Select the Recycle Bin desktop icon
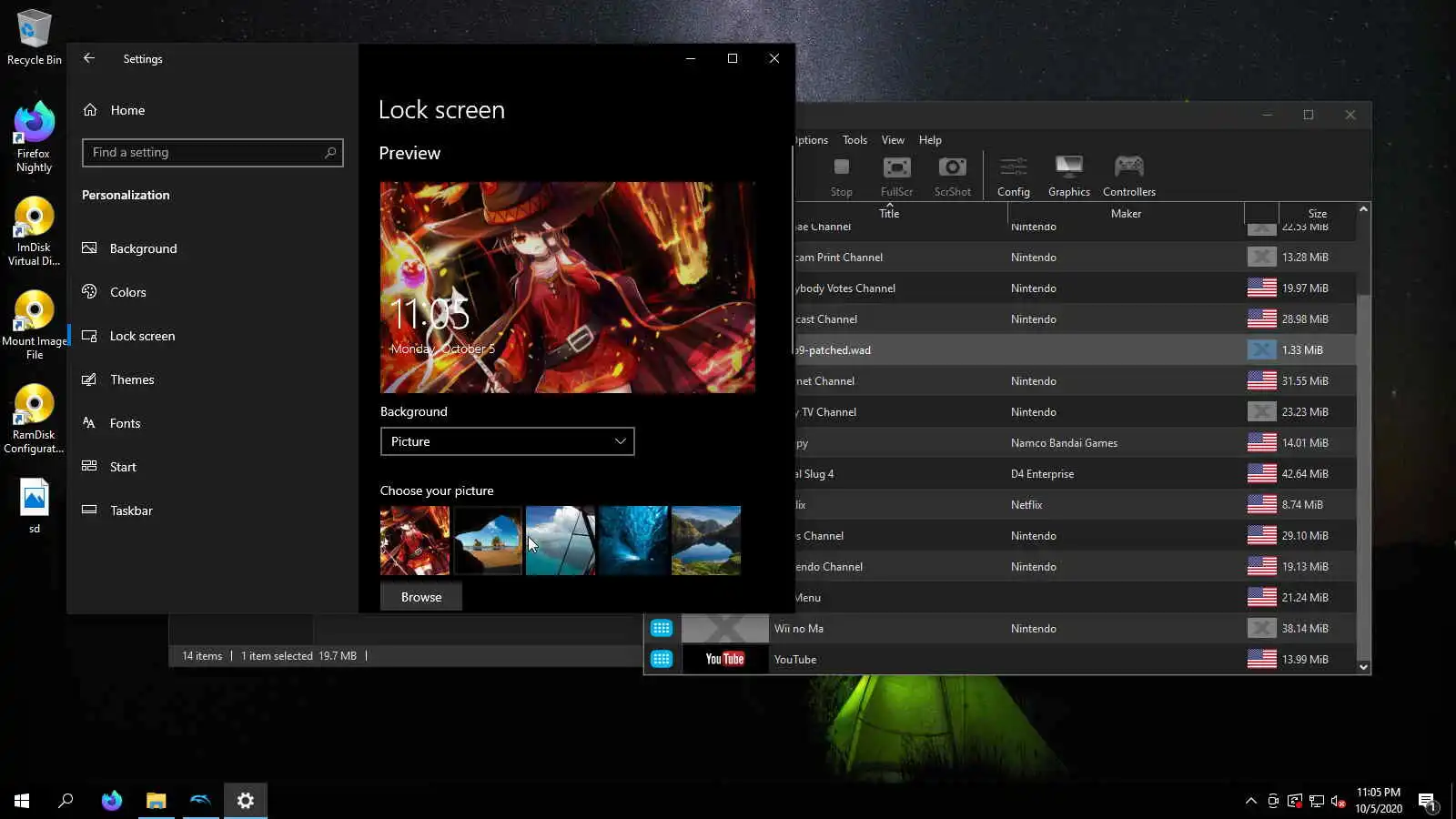Image resolution: width=1456 pixels, height=819 pixels. (35, 37)
